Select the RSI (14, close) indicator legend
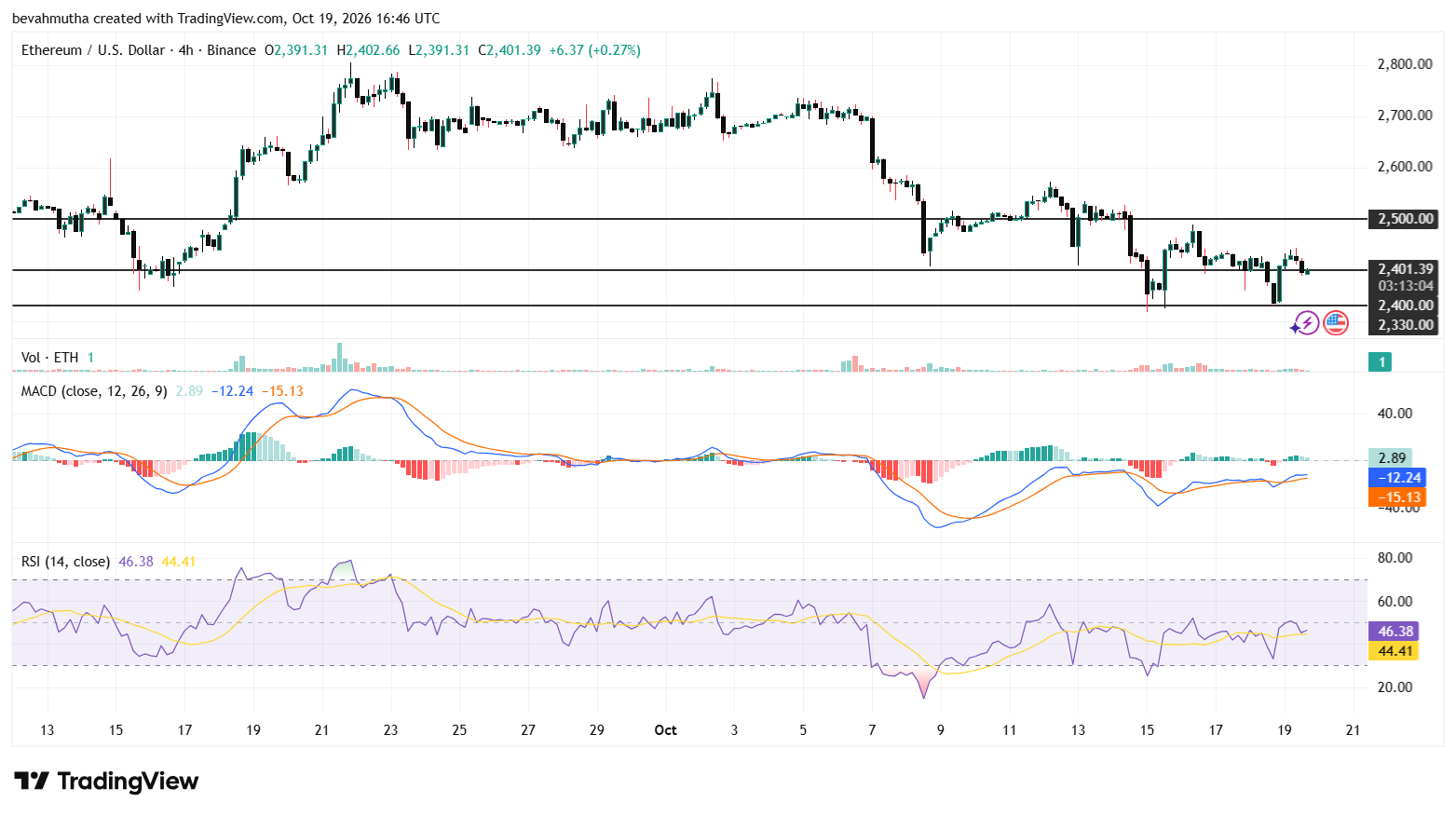 tap(65, 562)
